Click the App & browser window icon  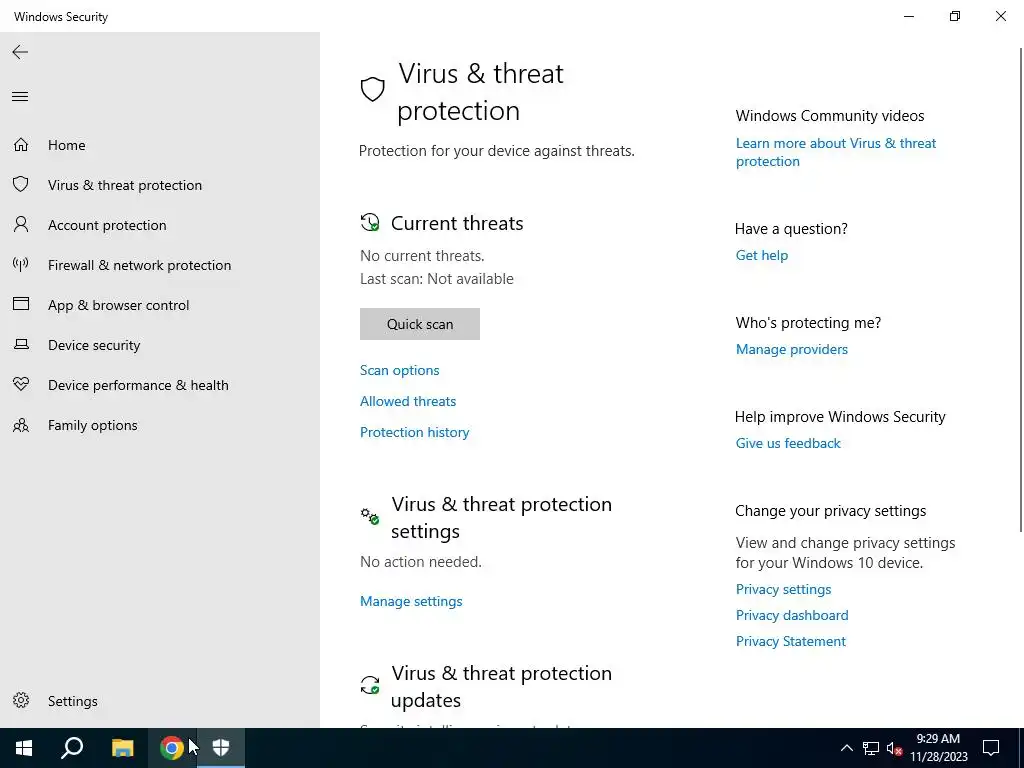[21, 304]
